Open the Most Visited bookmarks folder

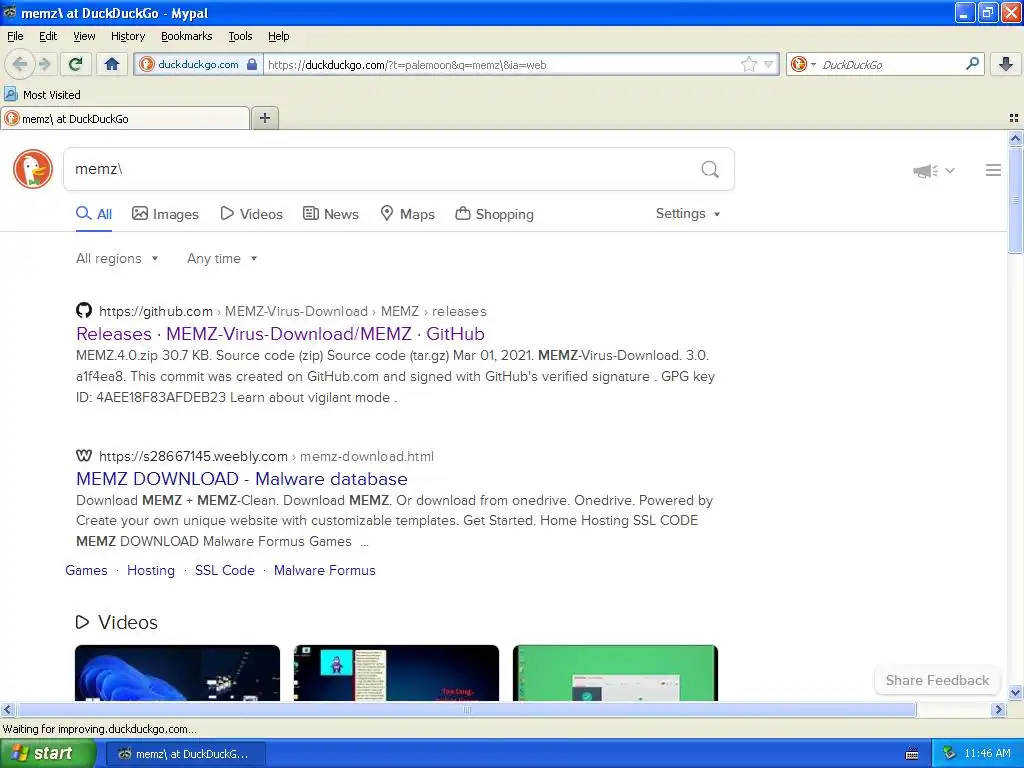(42, 95)
